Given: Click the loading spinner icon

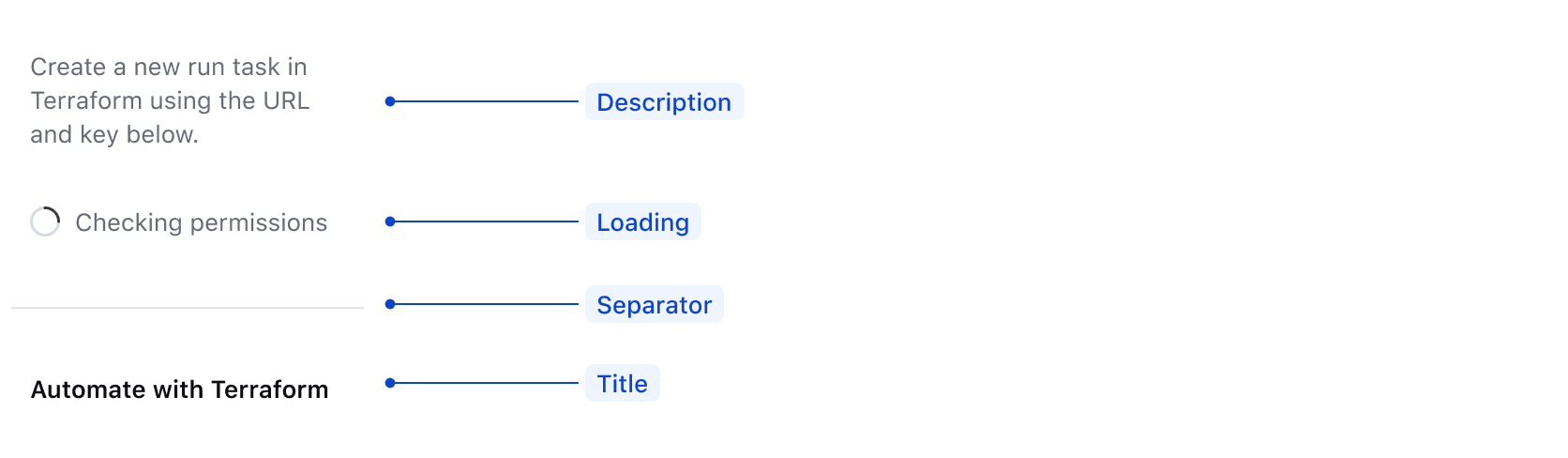Looking at the screenshot, I should tap(45, 222).
